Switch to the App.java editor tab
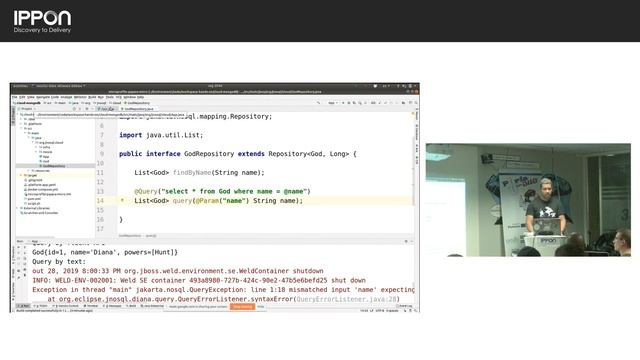 107,109
